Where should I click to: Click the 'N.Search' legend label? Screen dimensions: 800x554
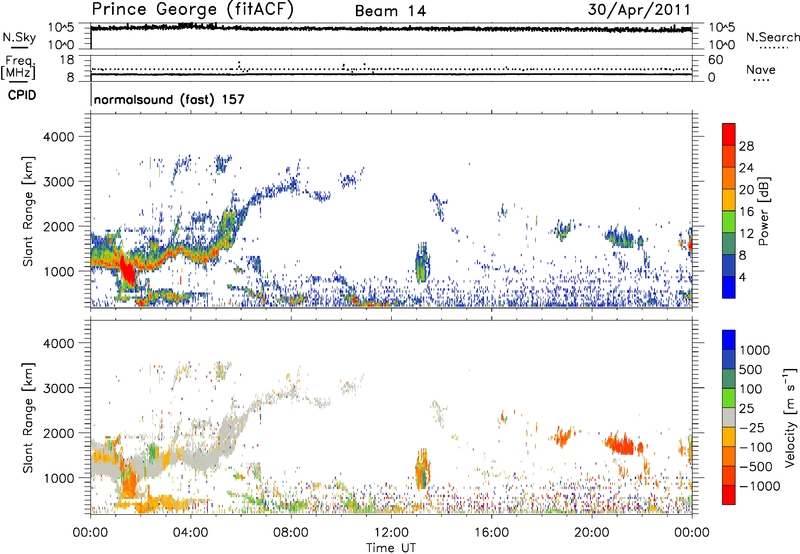coord(772,37)
